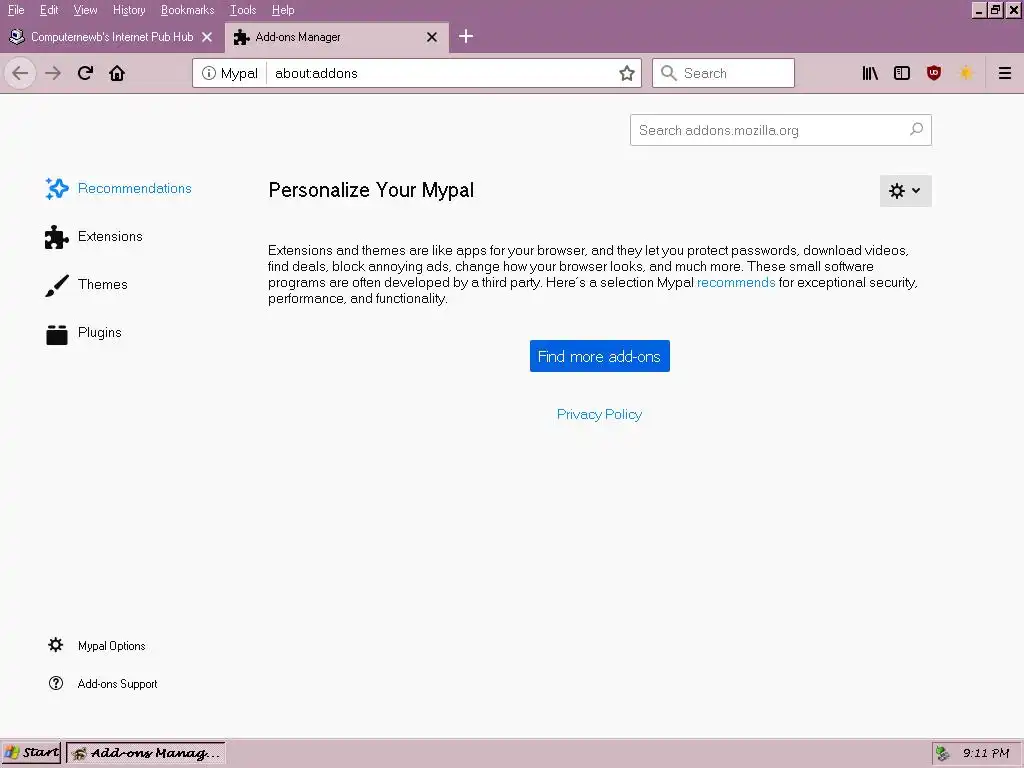
Task: Open Mypal Options
Action: click(x=97, y=645)
